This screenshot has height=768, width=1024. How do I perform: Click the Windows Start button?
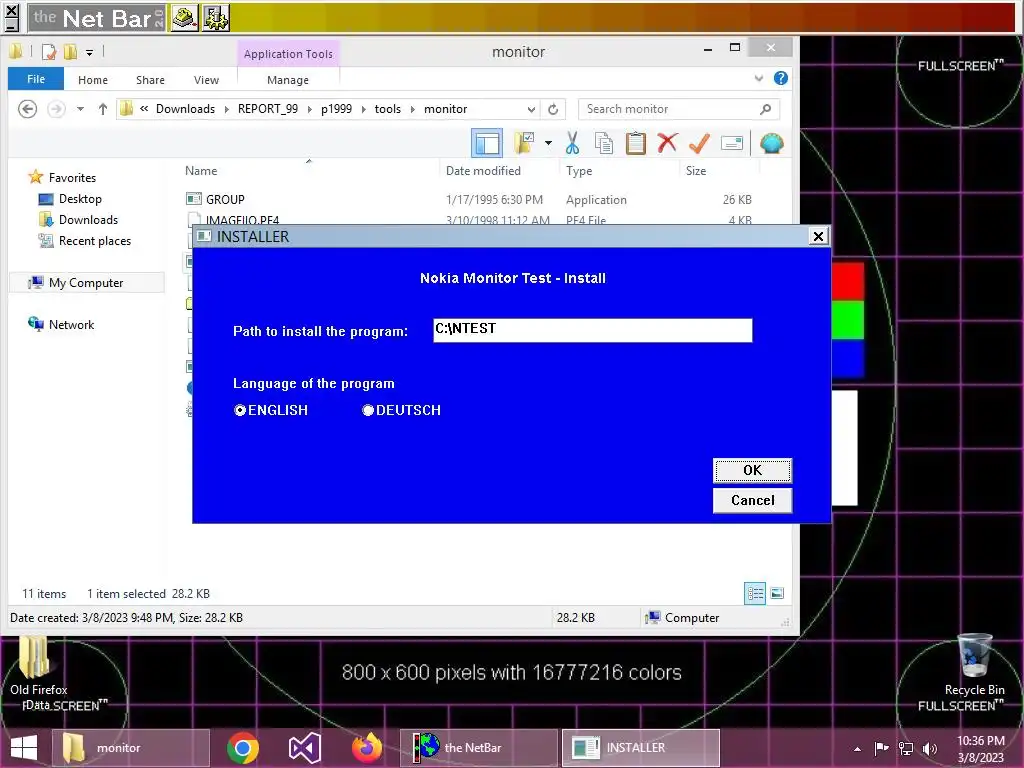click(24, 748)
